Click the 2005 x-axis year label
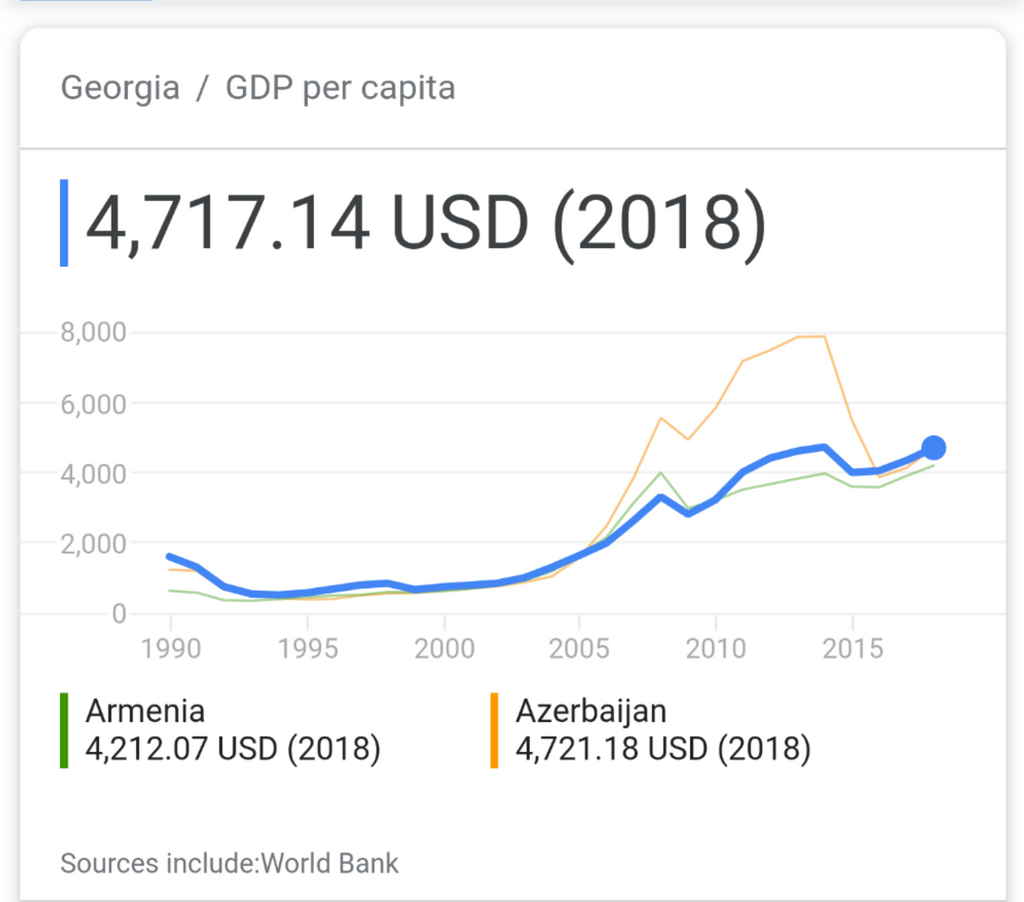 [x=579, y=649]
